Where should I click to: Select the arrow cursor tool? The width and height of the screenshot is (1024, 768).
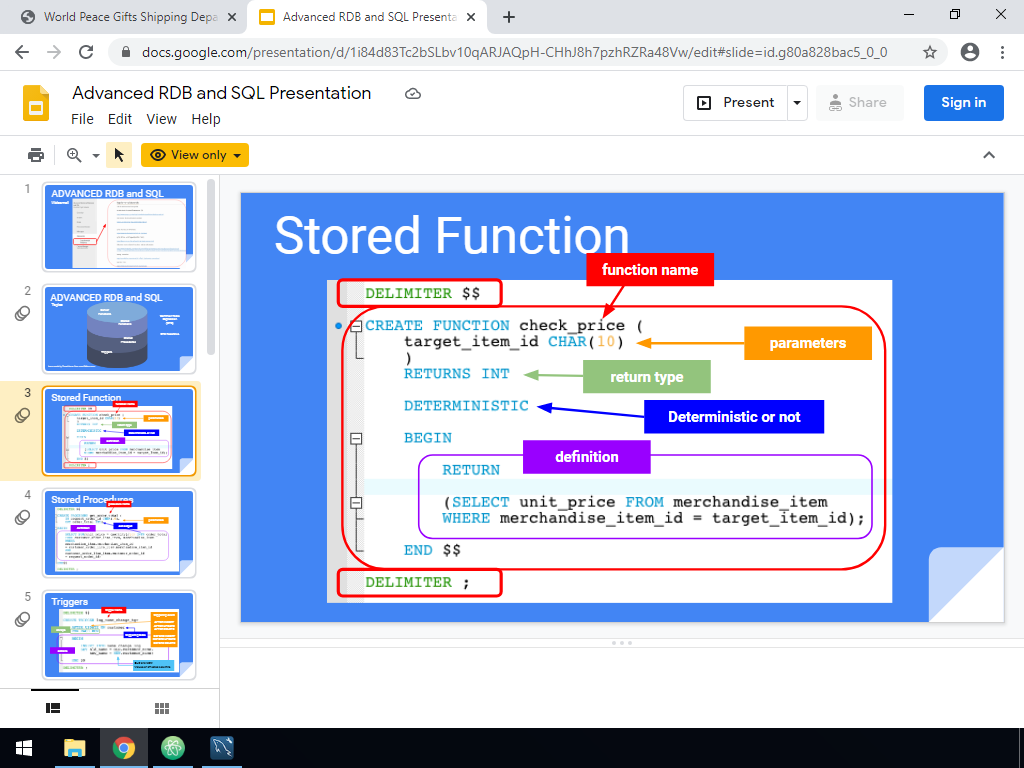[x=119, y=155]
